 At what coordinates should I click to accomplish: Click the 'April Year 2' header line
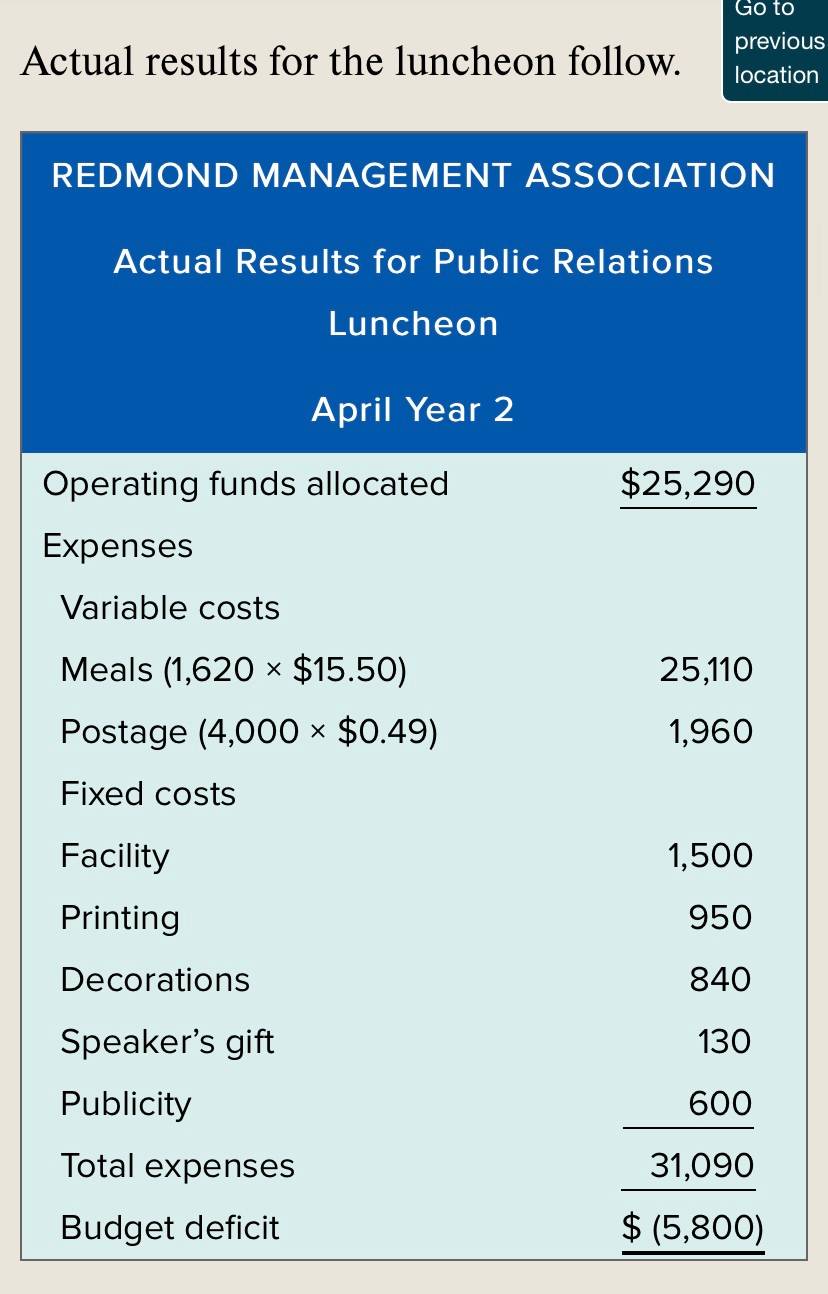click(413, 409)
